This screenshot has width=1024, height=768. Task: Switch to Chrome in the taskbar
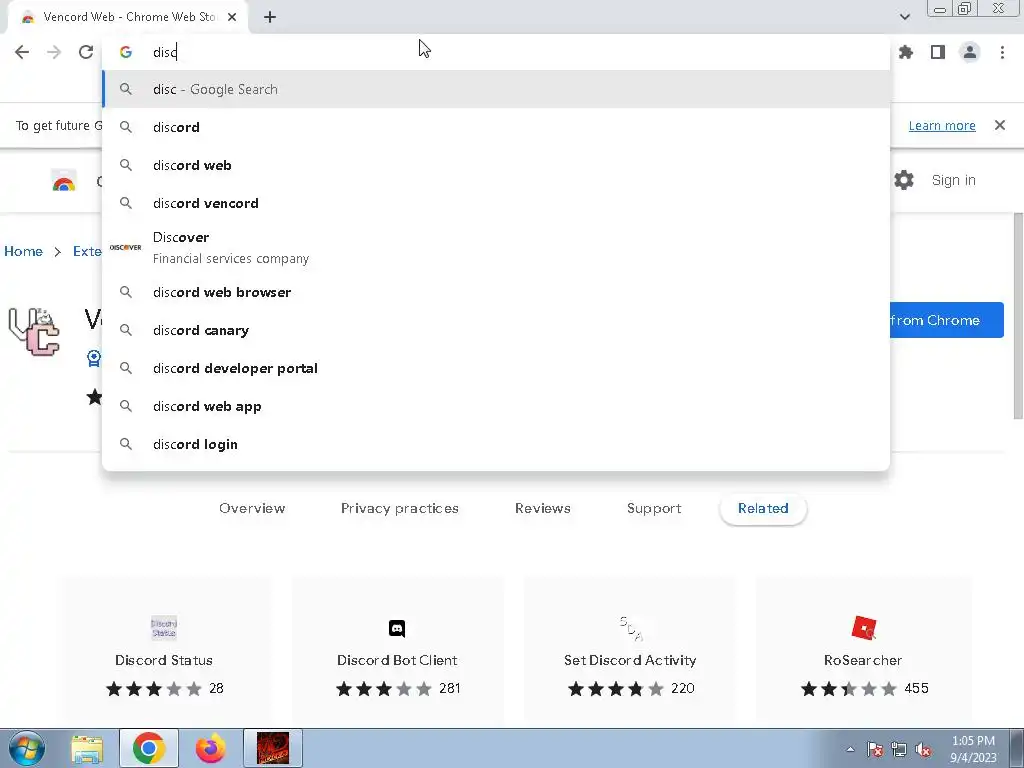(149, 748)
